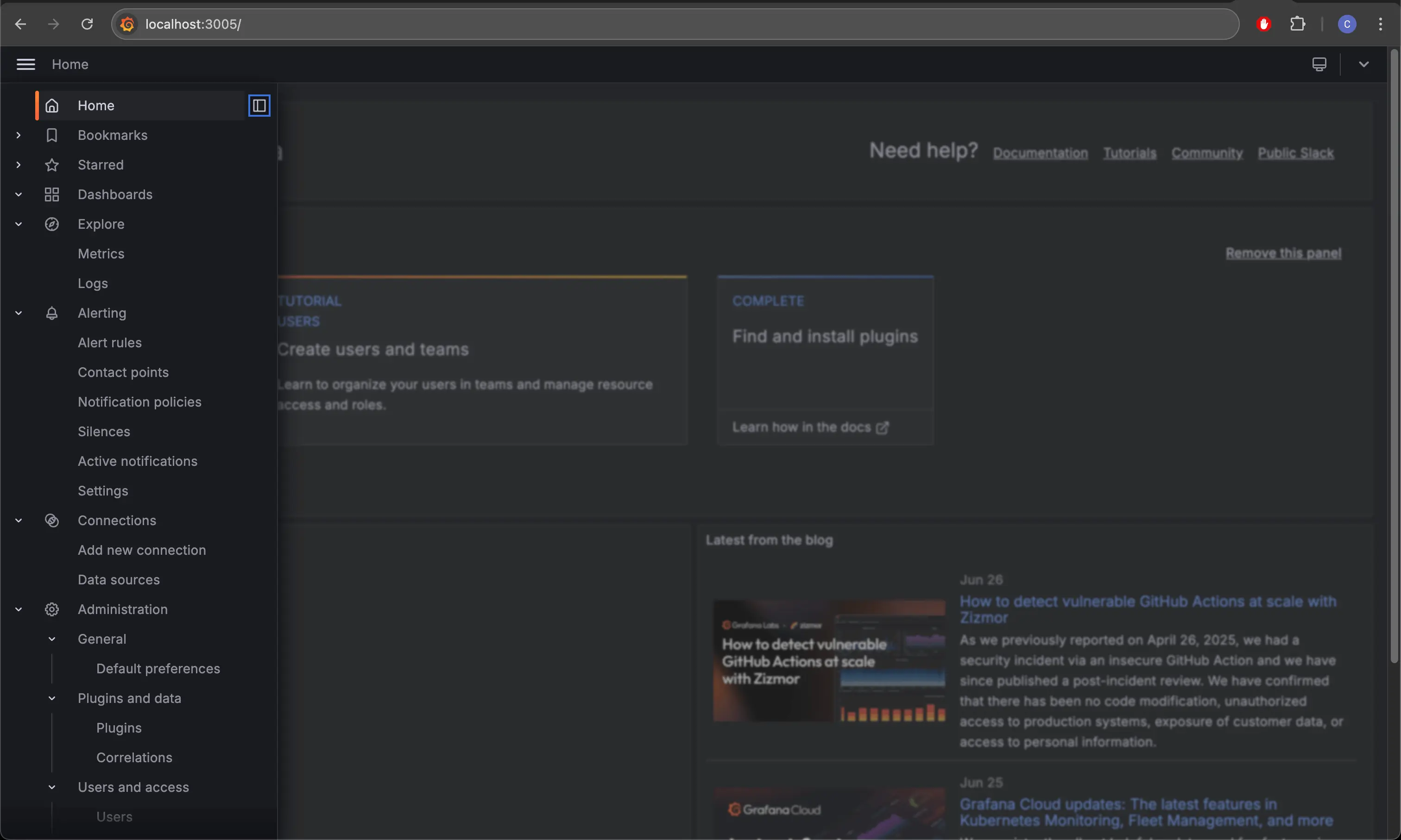This screenshot has width=1401, height=840.
Task: Open the top-right chevron dropdown
Action: click(1363, 64)
